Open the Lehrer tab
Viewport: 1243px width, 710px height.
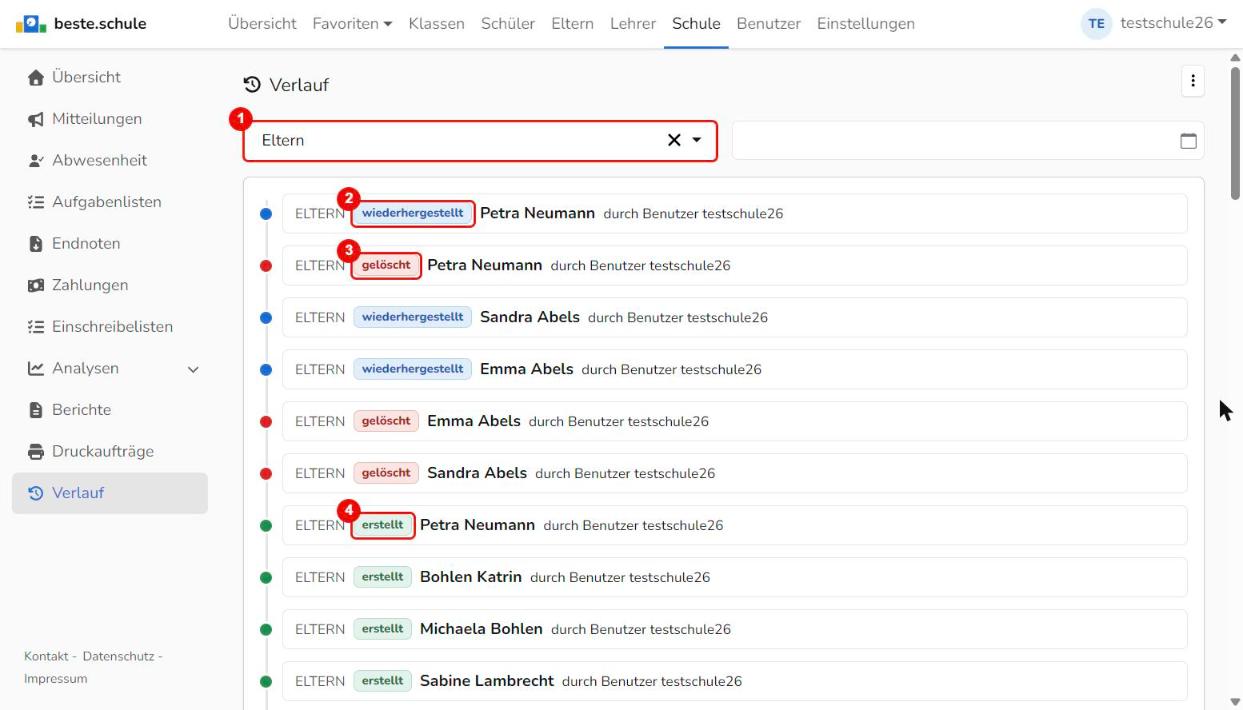[633, 23]
